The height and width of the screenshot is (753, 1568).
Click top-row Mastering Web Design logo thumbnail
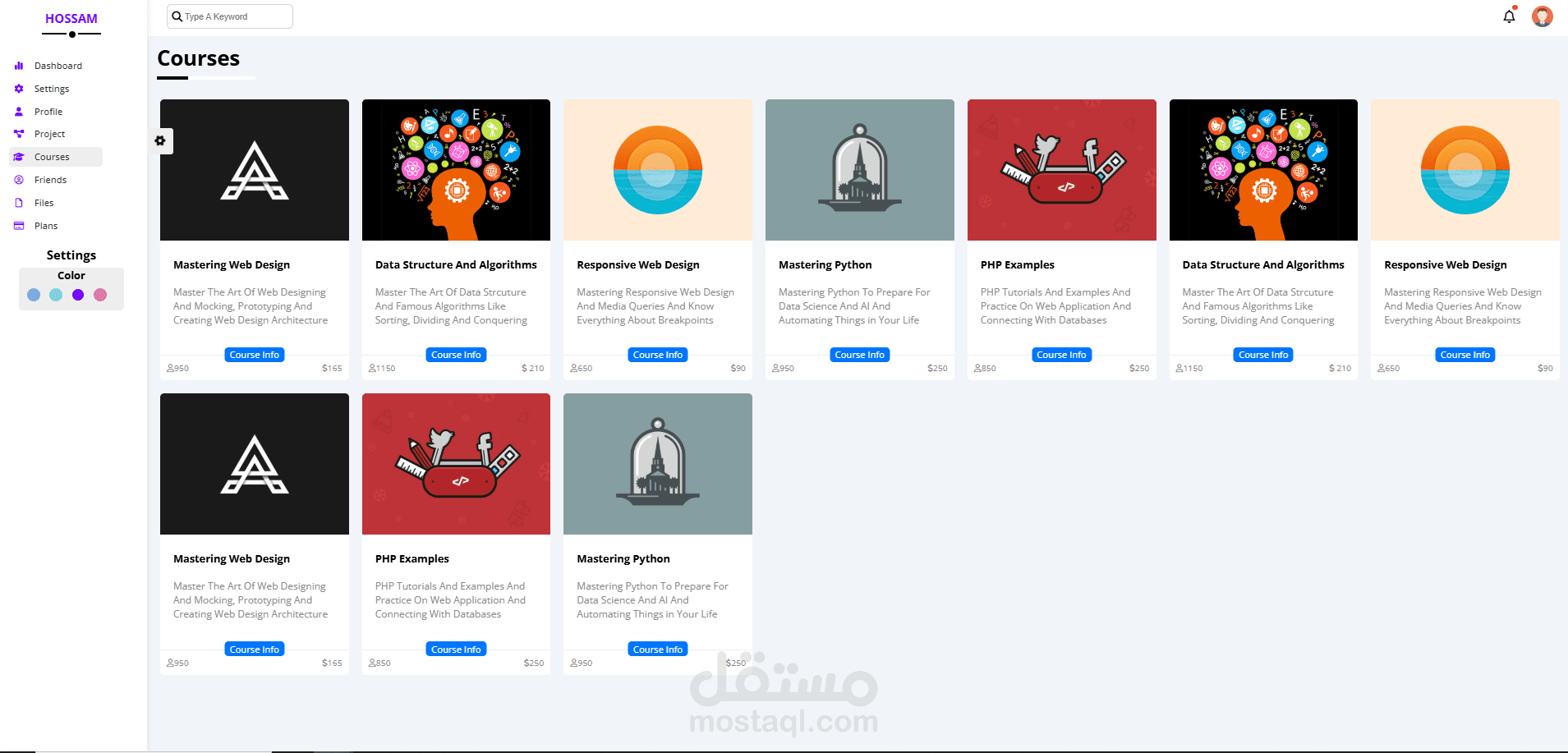255,170
